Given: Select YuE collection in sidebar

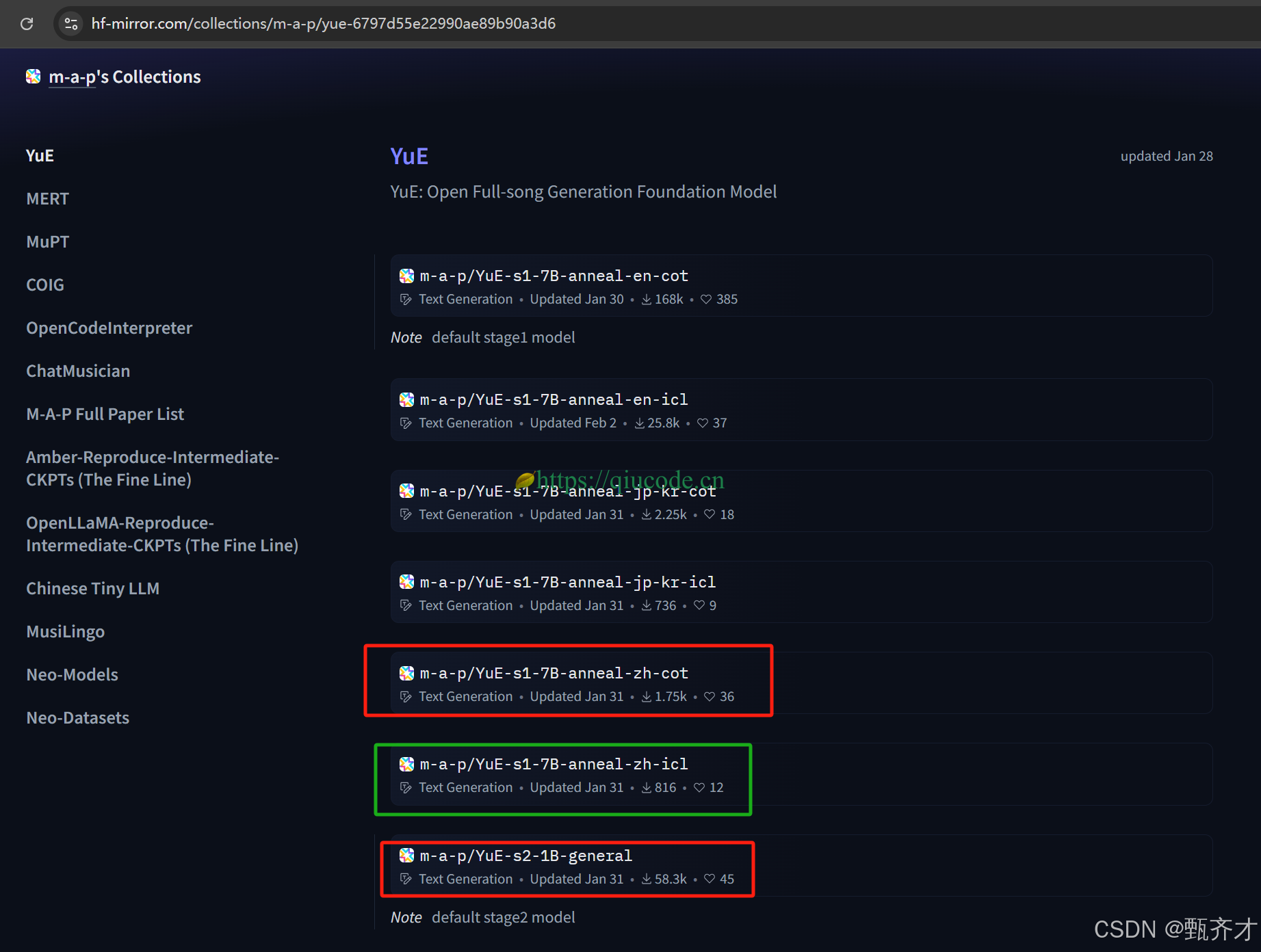Looking at the screenshot, I should click(x=40, y=156).
